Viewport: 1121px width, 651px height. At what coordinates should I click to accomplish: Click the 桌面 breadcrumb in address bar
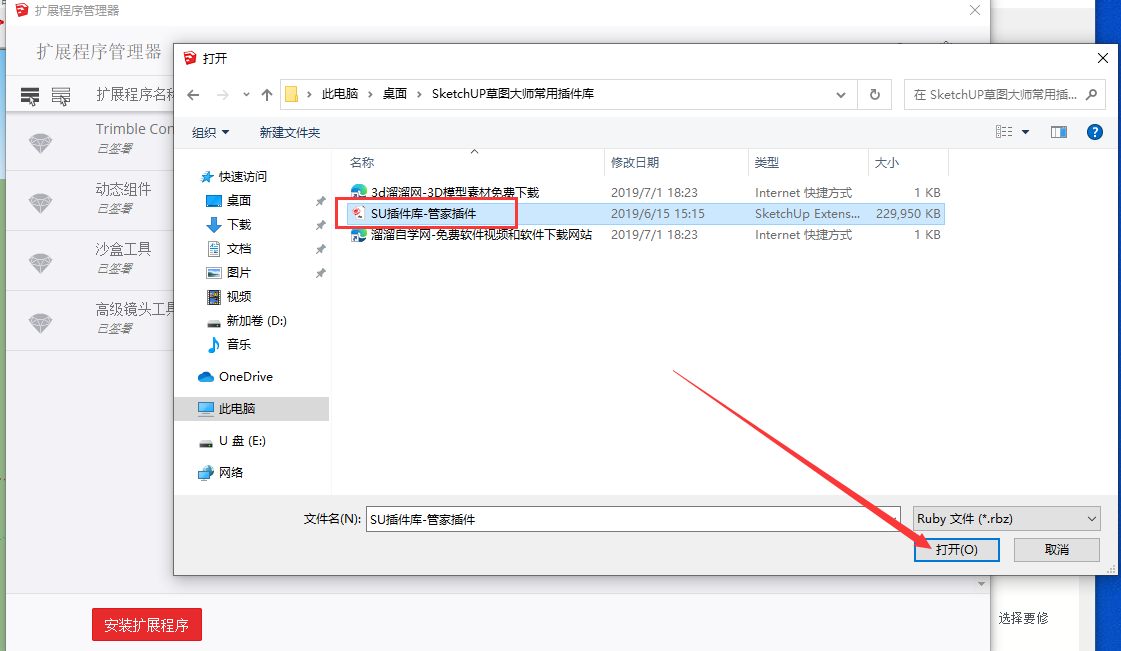(x=395, y=94)
